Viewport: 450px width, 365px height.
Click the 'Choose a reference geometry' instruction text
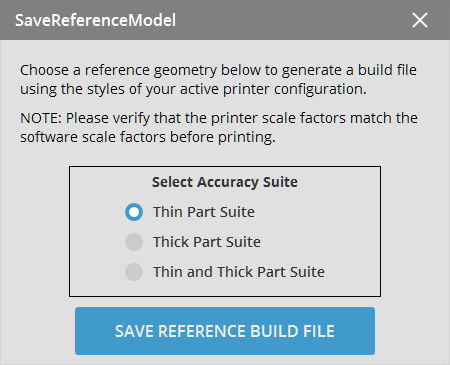[x=218, y=80]
